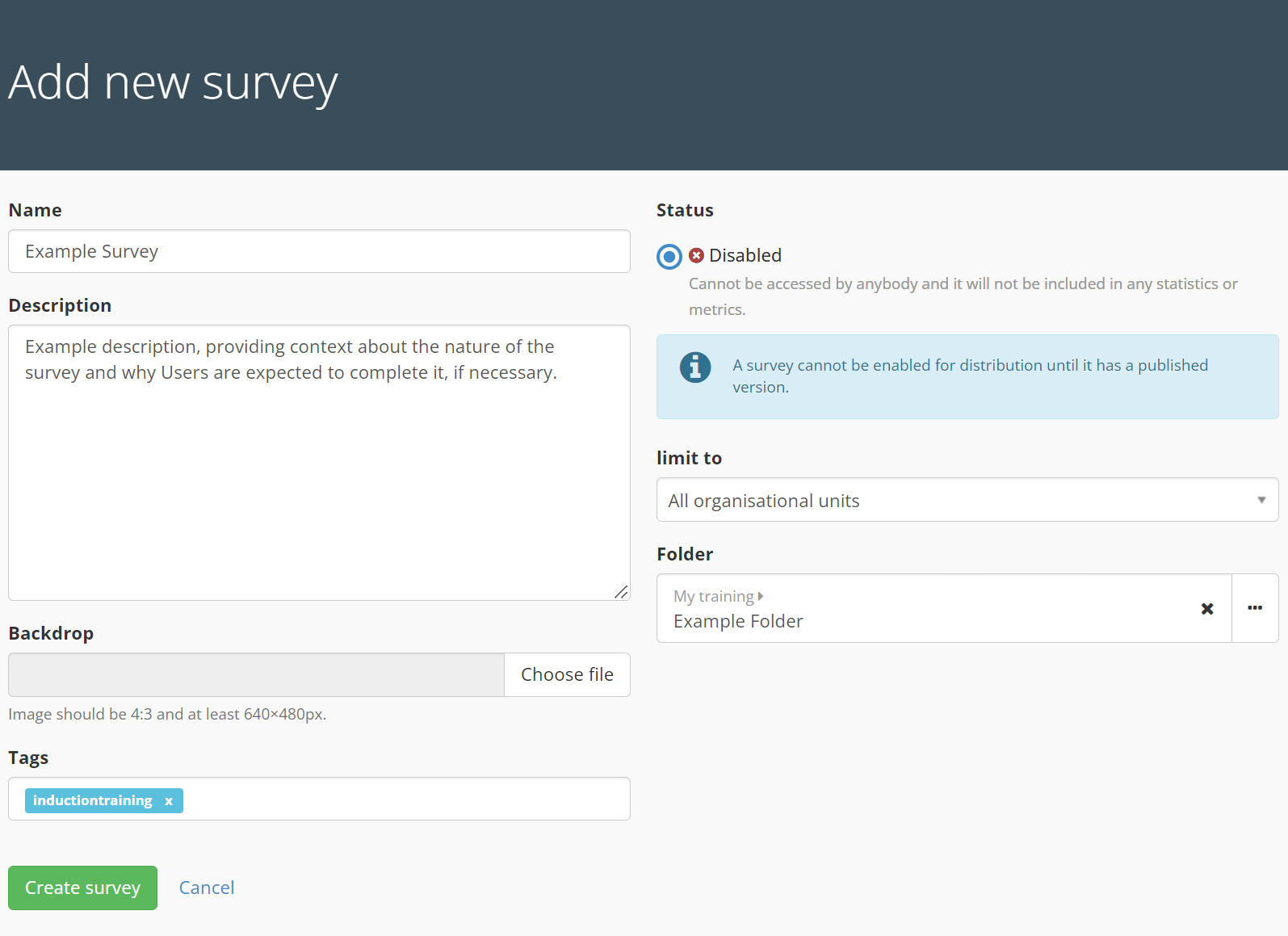Click the Choose file button
The image size is (1288, 936).
pyautogui.click(x=567, y=674)
